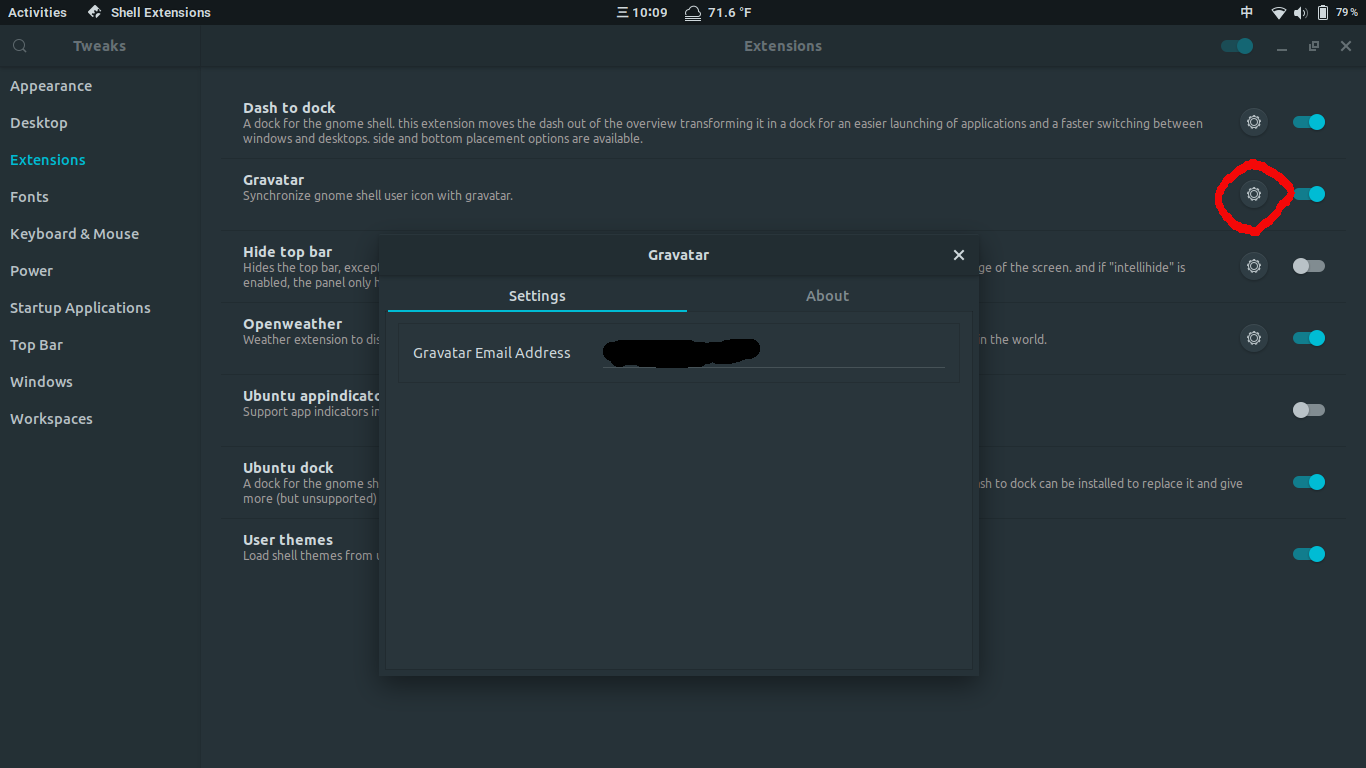1366x768 pixels.
Task: Open Shell Extensions app menu
Action: (x=149, y=12)
